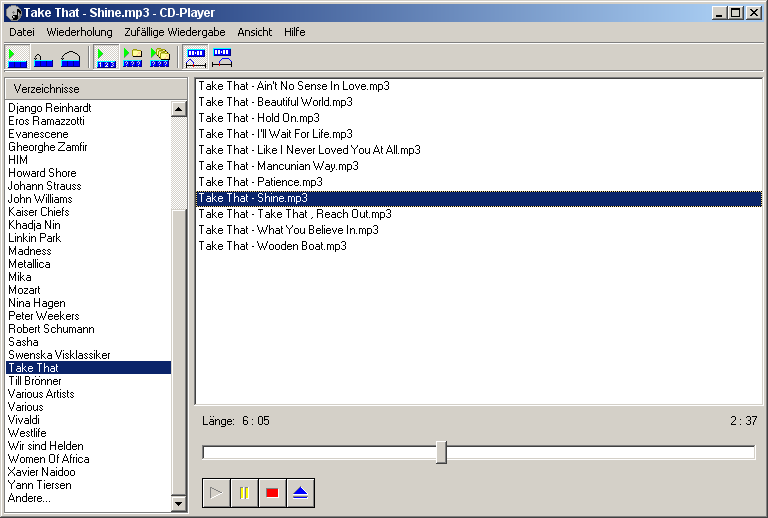Select random playback across all folders icon
Image resolution: width=768 pixels, height=518 pixels.
pyautogui.click(x=160, y=57)
